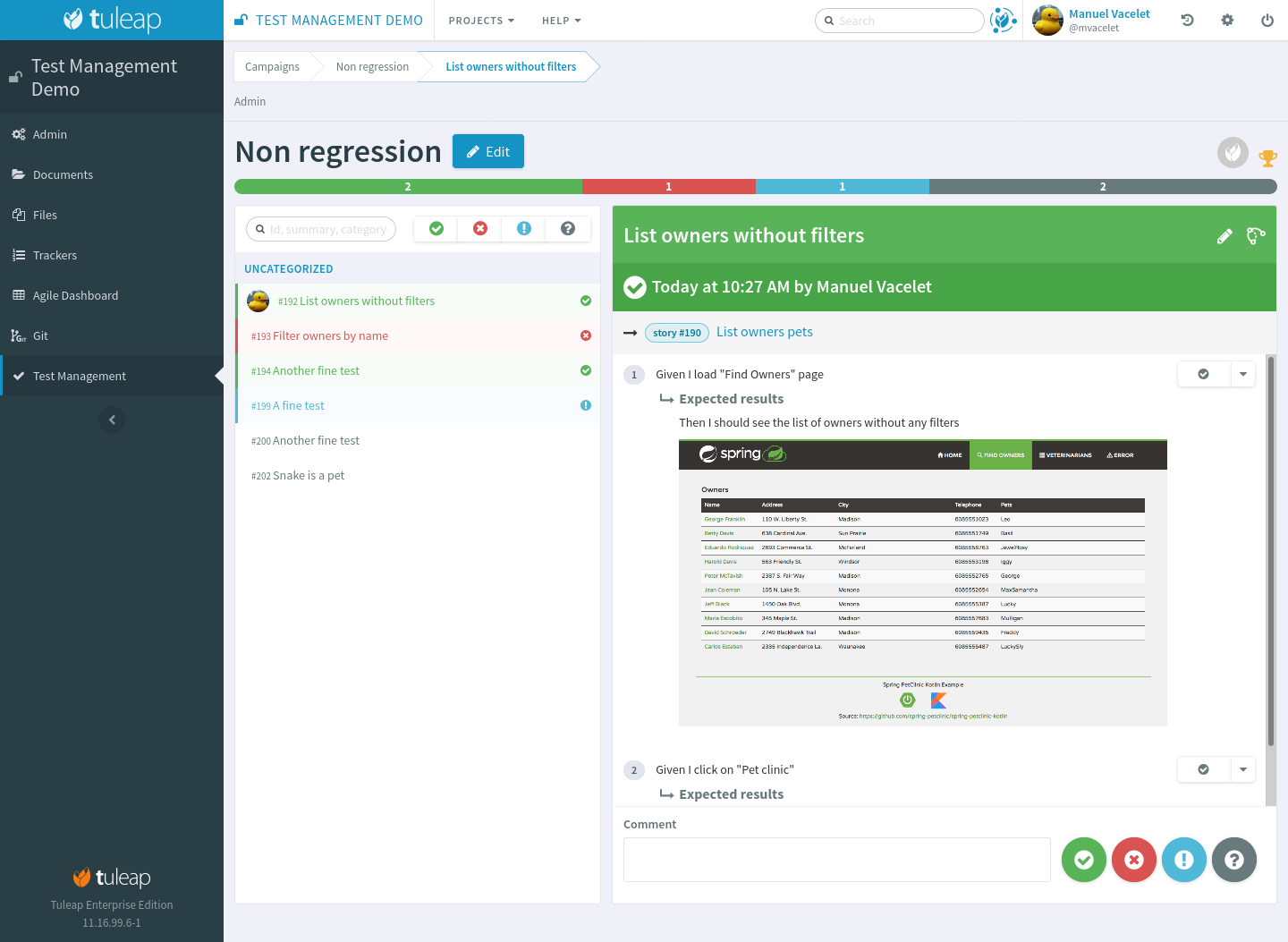The image size is (1288, 942).
Task: Mark test as failed with red button
Action: click(x=1133, y=860)
